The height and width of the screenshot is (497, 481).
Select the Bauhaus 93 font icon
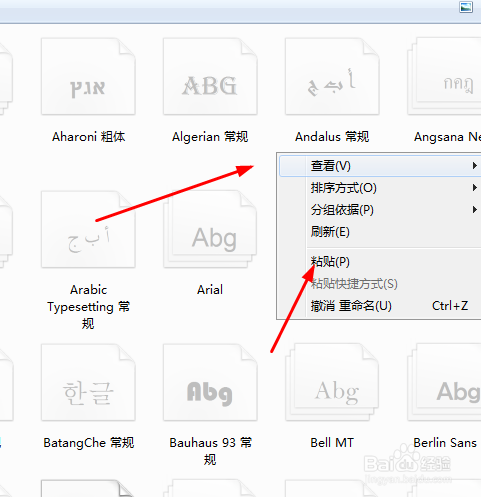coord(210,382)
